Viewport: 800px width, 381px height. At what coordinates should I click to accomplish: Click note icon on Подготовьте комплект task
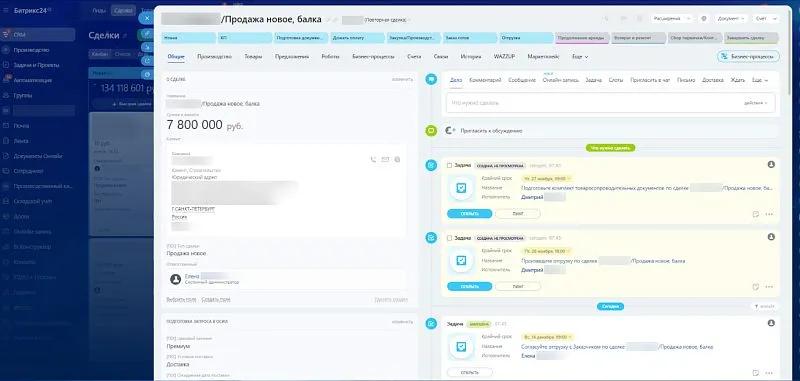coord(756,214)
